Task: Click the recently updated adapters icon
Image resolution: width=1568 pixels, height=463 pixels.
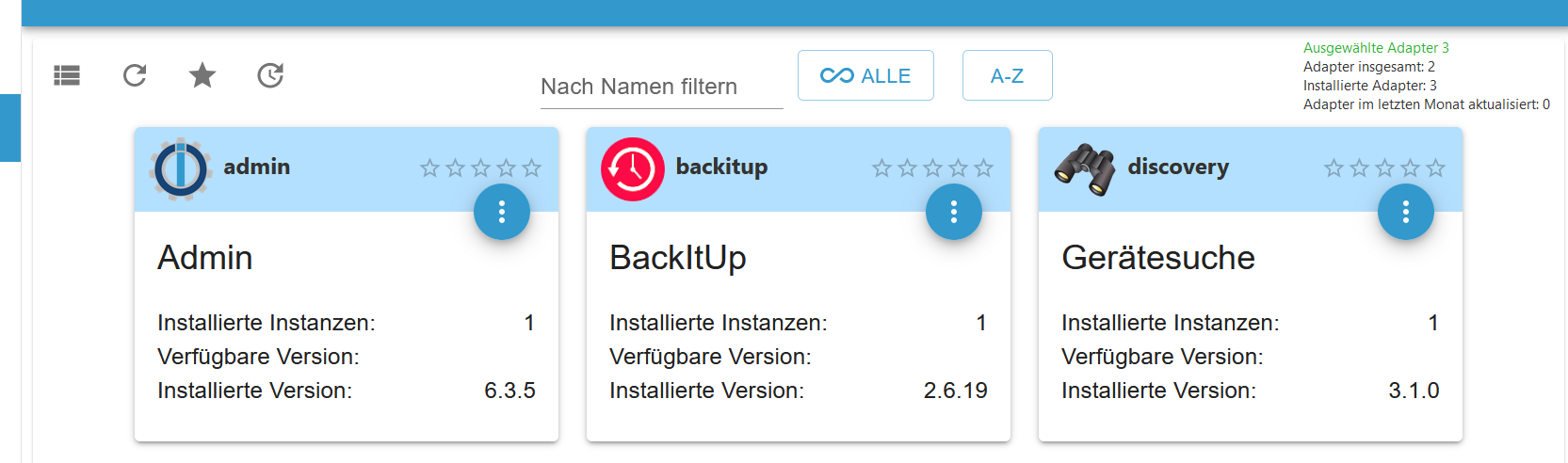Action: coord(270,75)
